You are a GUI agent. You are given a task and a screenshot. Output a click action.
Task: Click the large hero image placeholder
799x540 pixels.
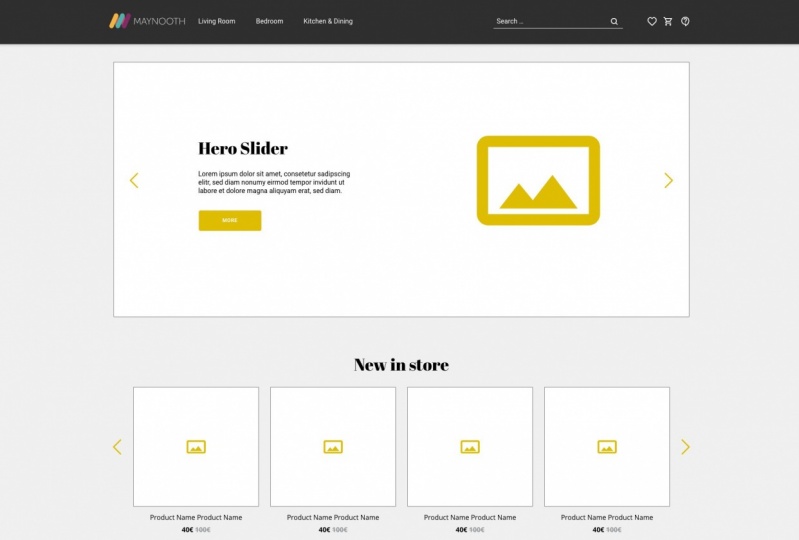pos(538,180)
